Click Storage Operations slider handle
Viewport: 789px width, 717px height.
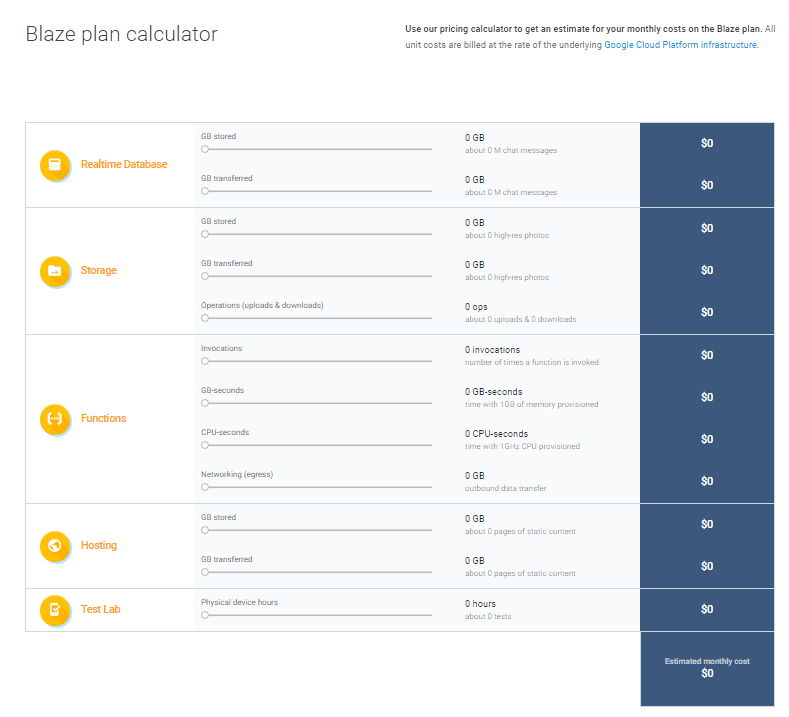(x=205, y=318)
